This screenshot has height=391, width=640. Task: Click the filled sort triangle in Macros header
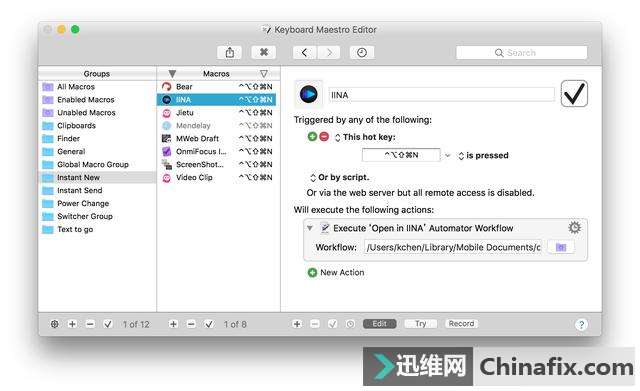(172, 74)
